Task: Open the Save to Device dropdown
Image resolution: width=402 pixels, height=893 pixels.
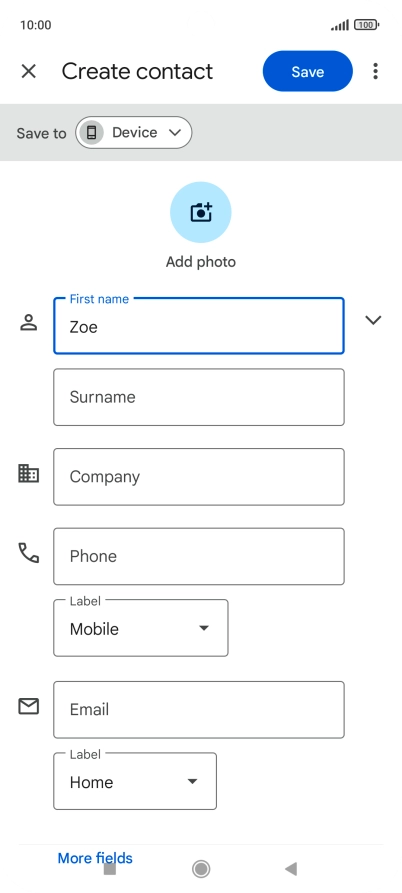Action: (x=134, y=133)
